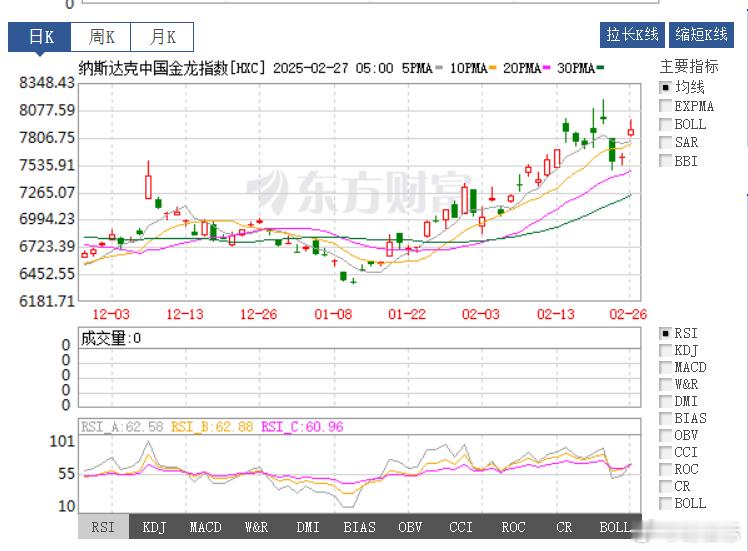Enable the BBI main indicator checkbox
The image size is (748, 551).
tap(665, 161)
